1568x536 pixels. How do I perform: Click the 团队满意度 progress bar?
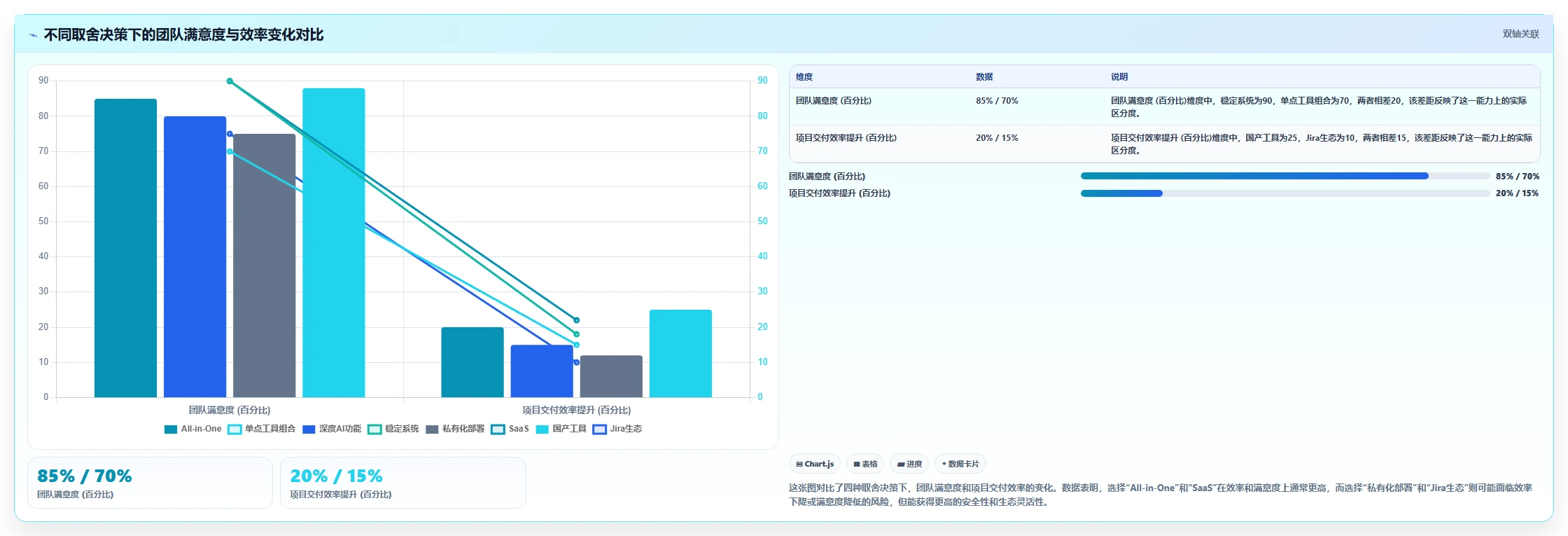1285,177
